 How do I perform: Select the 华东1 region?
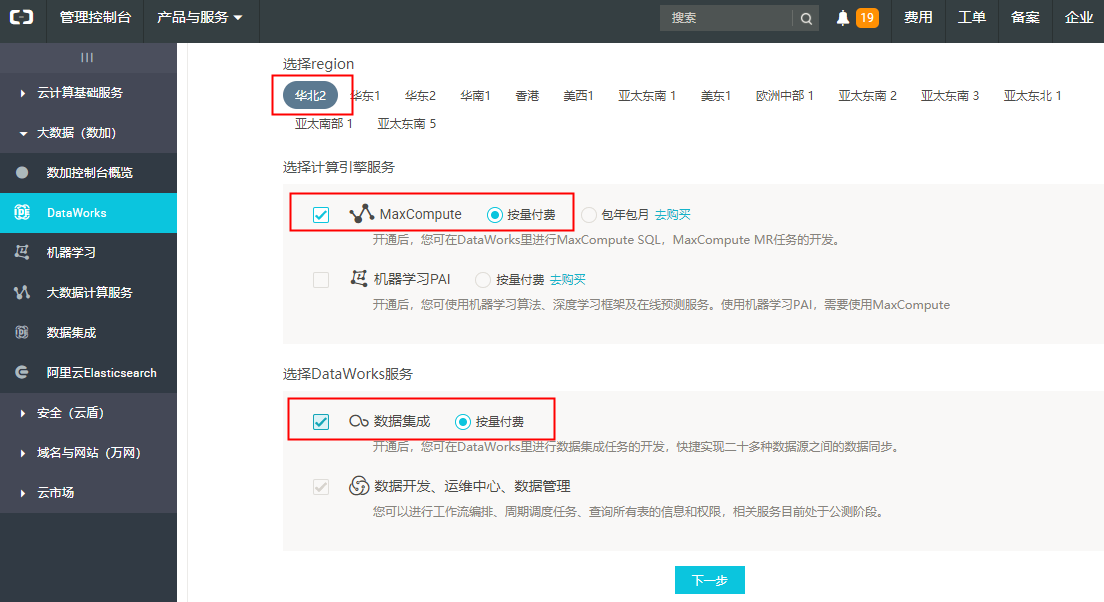click(x=365, y=96)
